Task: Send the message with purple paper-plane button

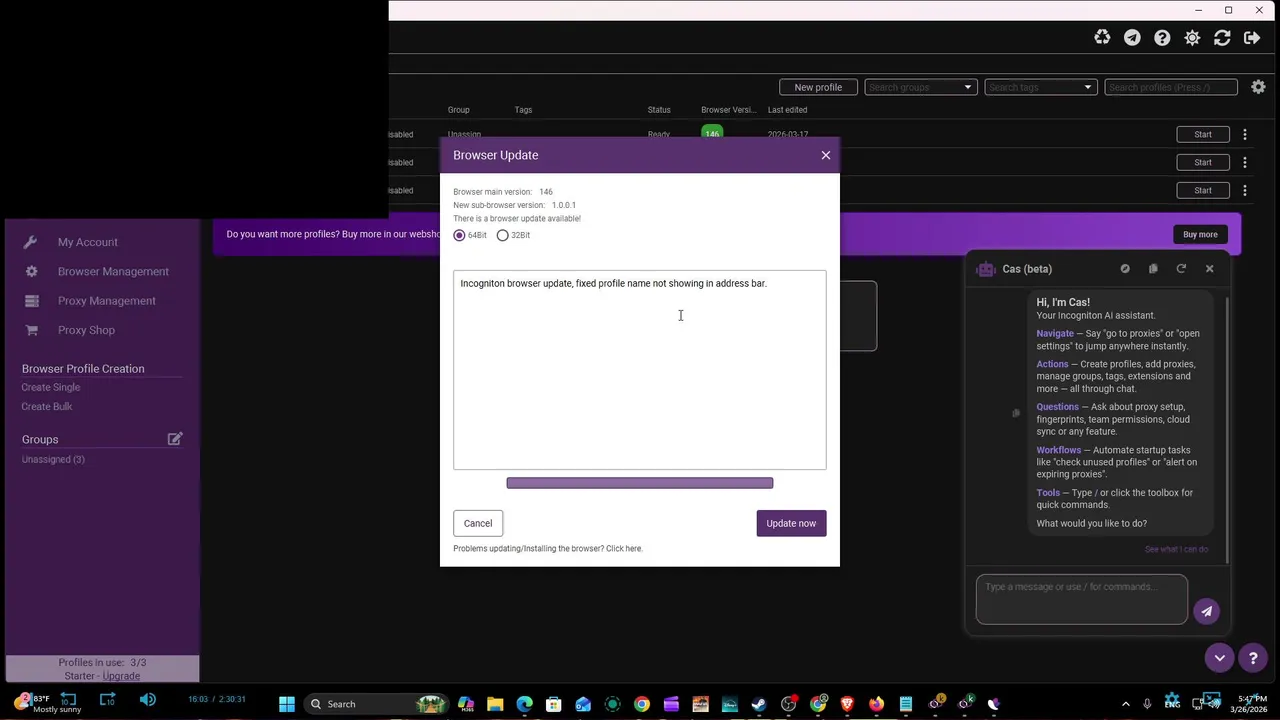Action: (1206, 611)
